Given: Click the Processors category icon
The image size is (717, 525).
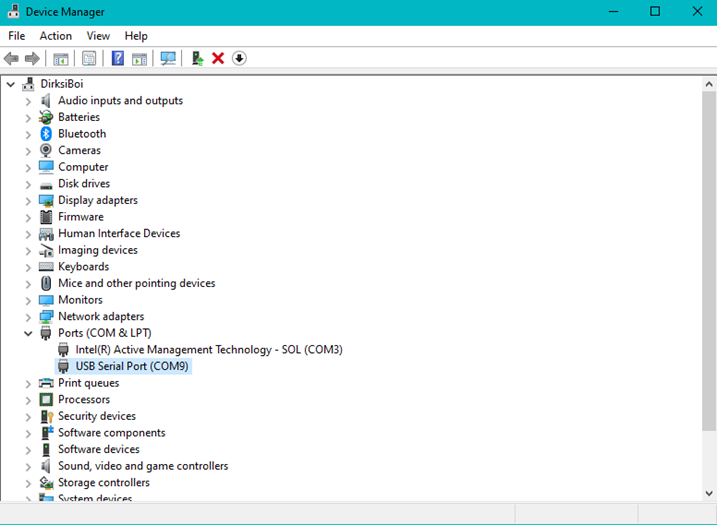Looking at the screenshot, I should point(46,400).
